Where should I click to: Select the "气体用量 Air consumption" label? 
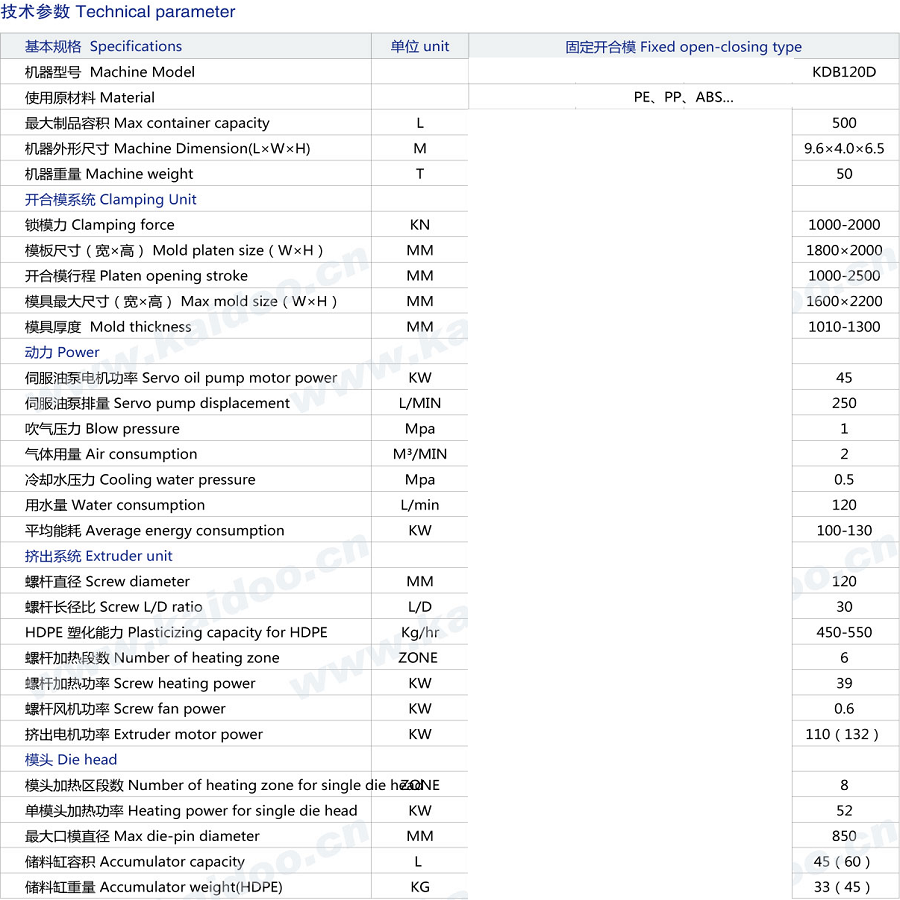coord(111,454)
